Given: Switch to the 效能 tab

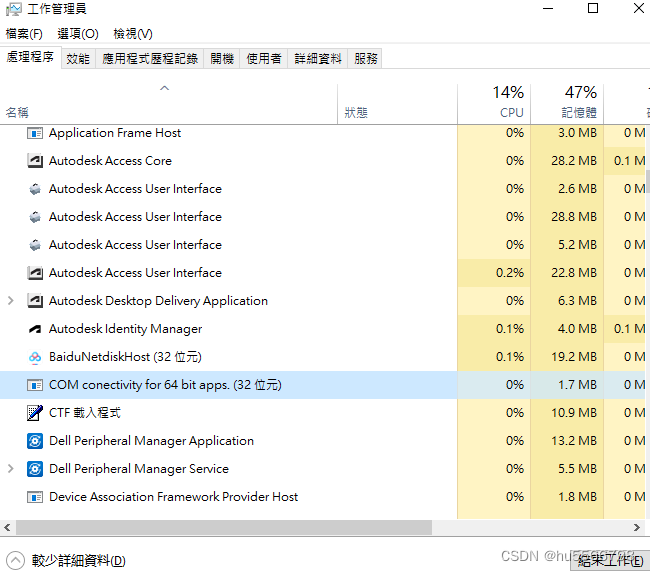Looking at the screenshot, I should [78, 58].
